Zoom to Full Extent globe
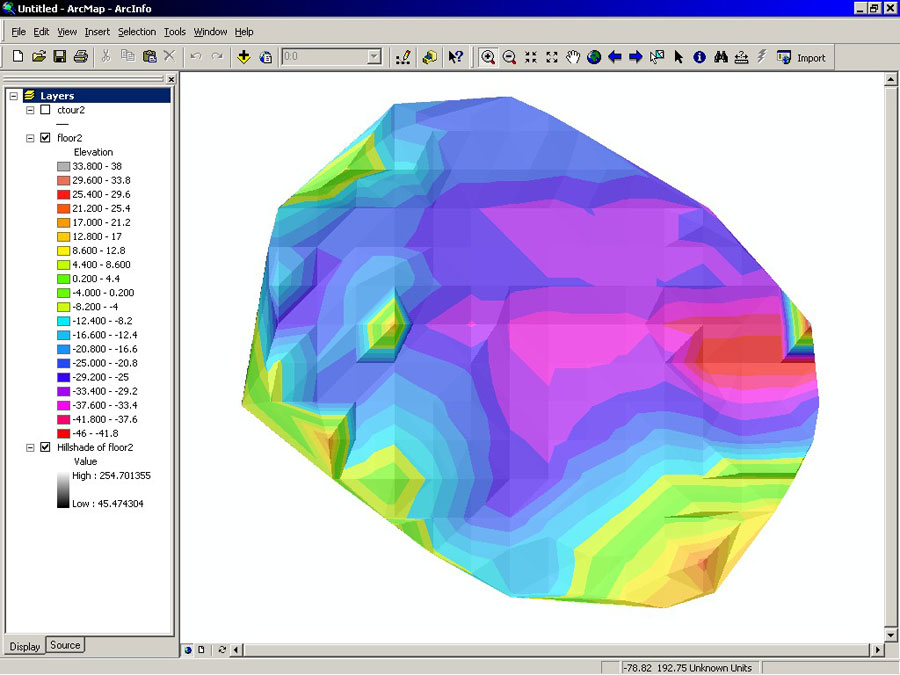The height and width of the screenshot is (675, 900). coord(594,57)
